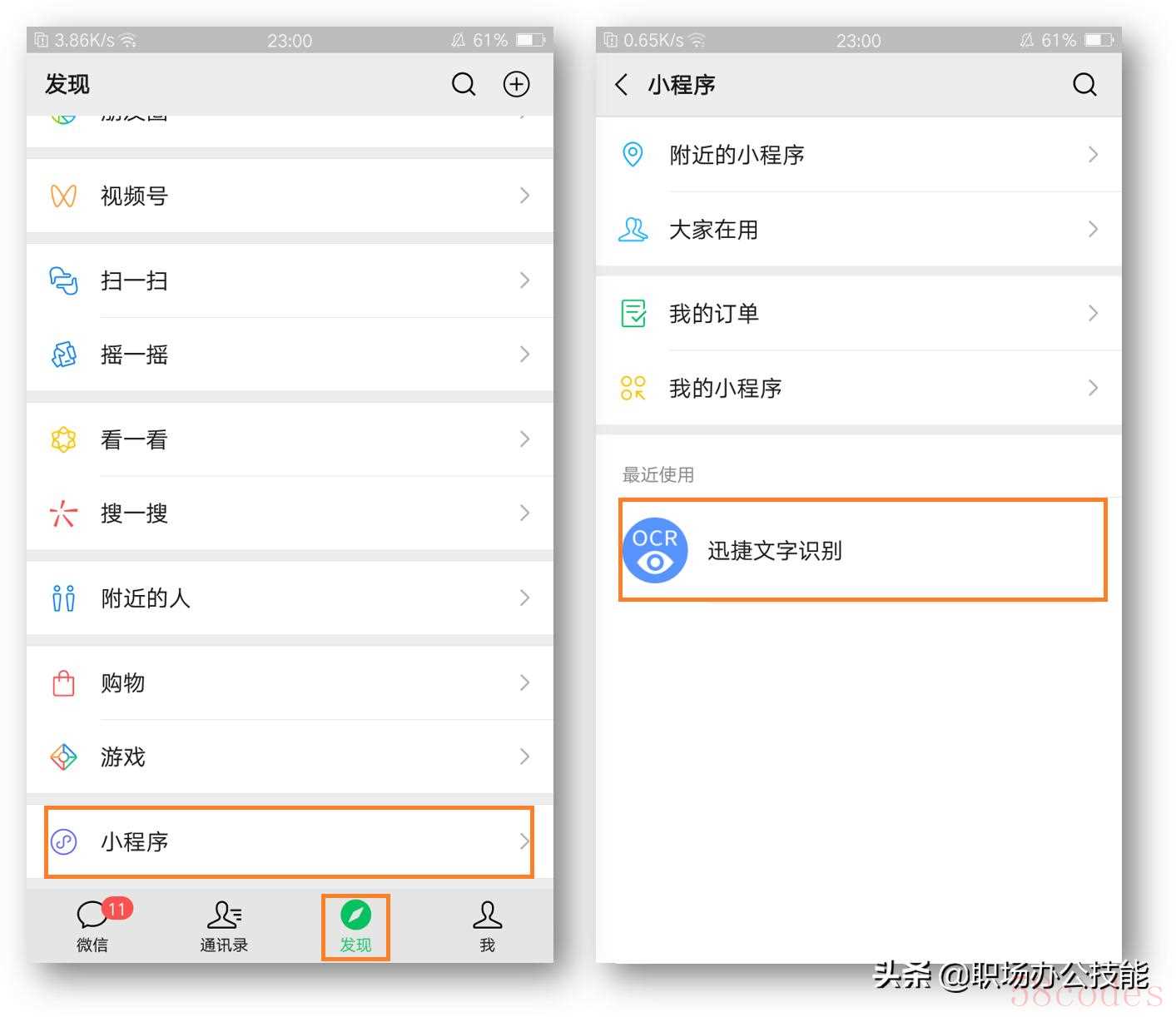The image size is (1176, 1017).
Task: Switch to the 我 profile tab
Action: click(x=488, y=926)
